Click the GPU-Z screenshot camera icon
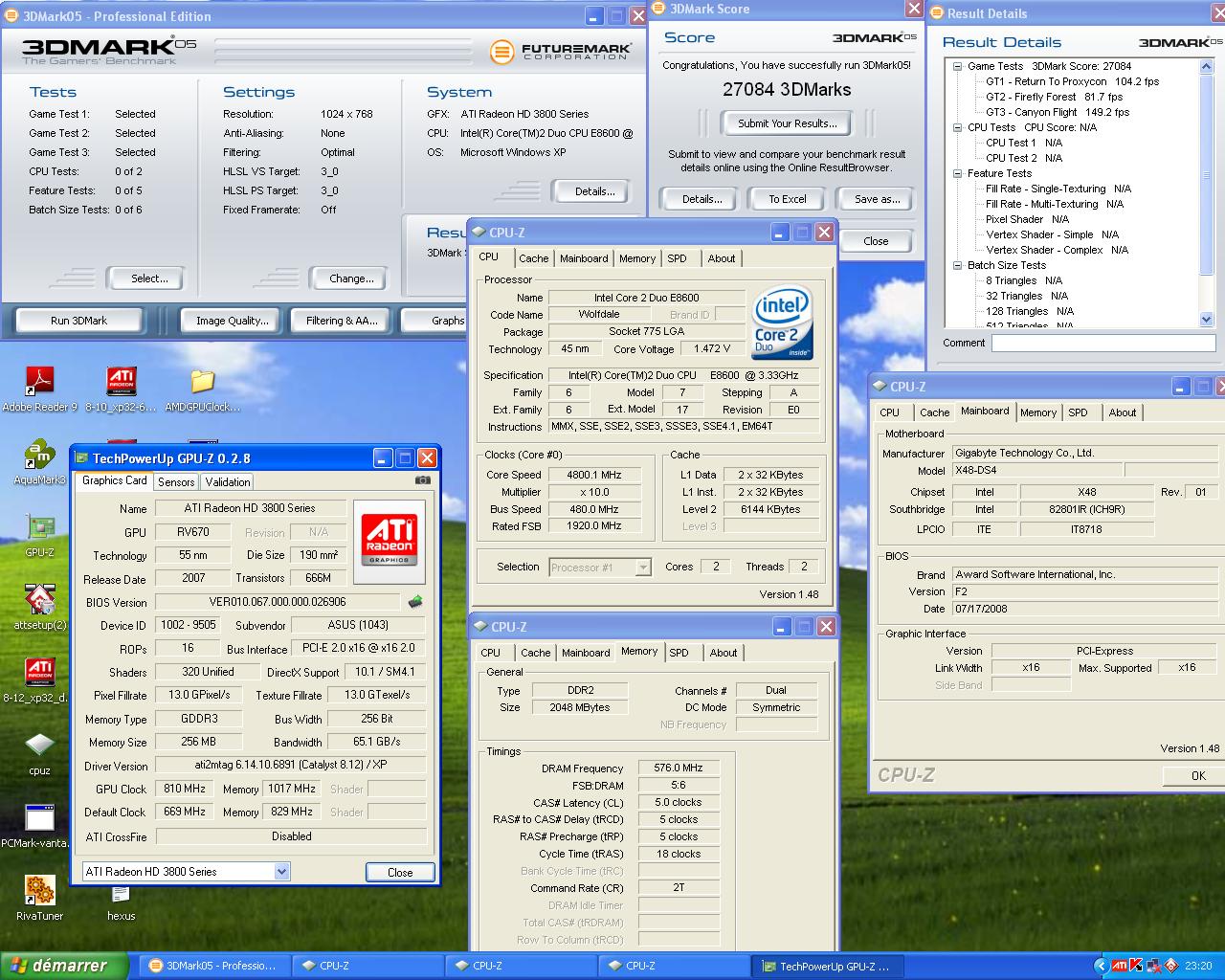The height and width of the screenshot is (980, 1225). pos(422,480)
